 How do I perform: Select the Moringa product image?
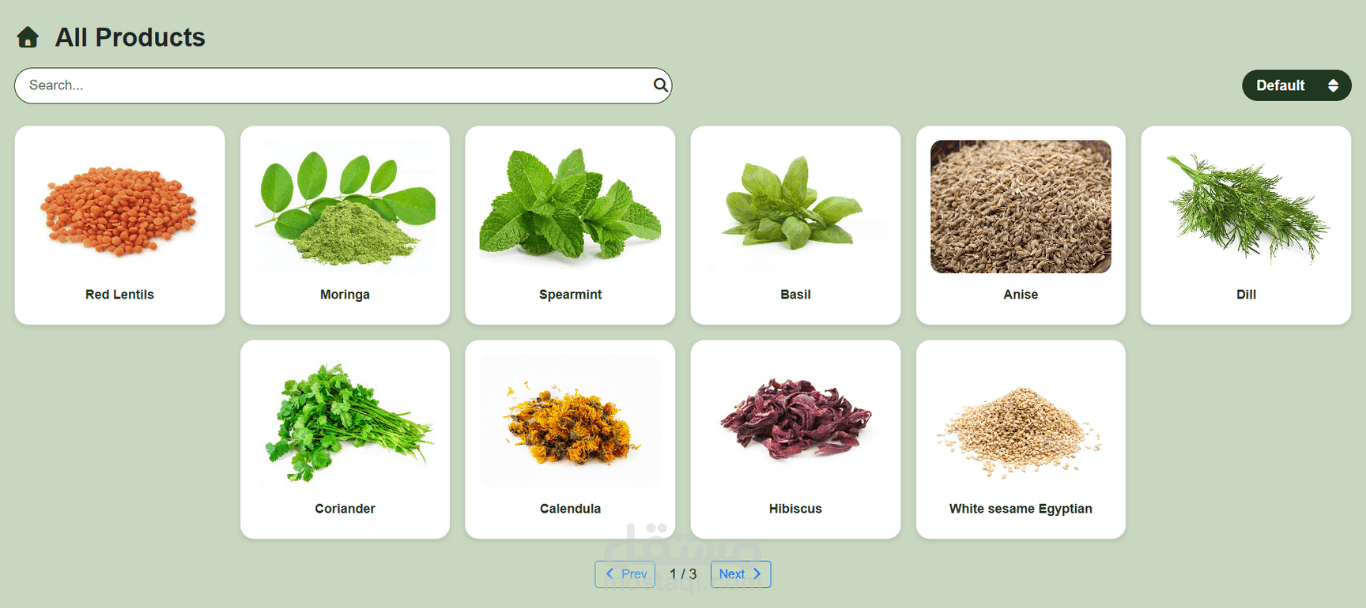point(345,207)
